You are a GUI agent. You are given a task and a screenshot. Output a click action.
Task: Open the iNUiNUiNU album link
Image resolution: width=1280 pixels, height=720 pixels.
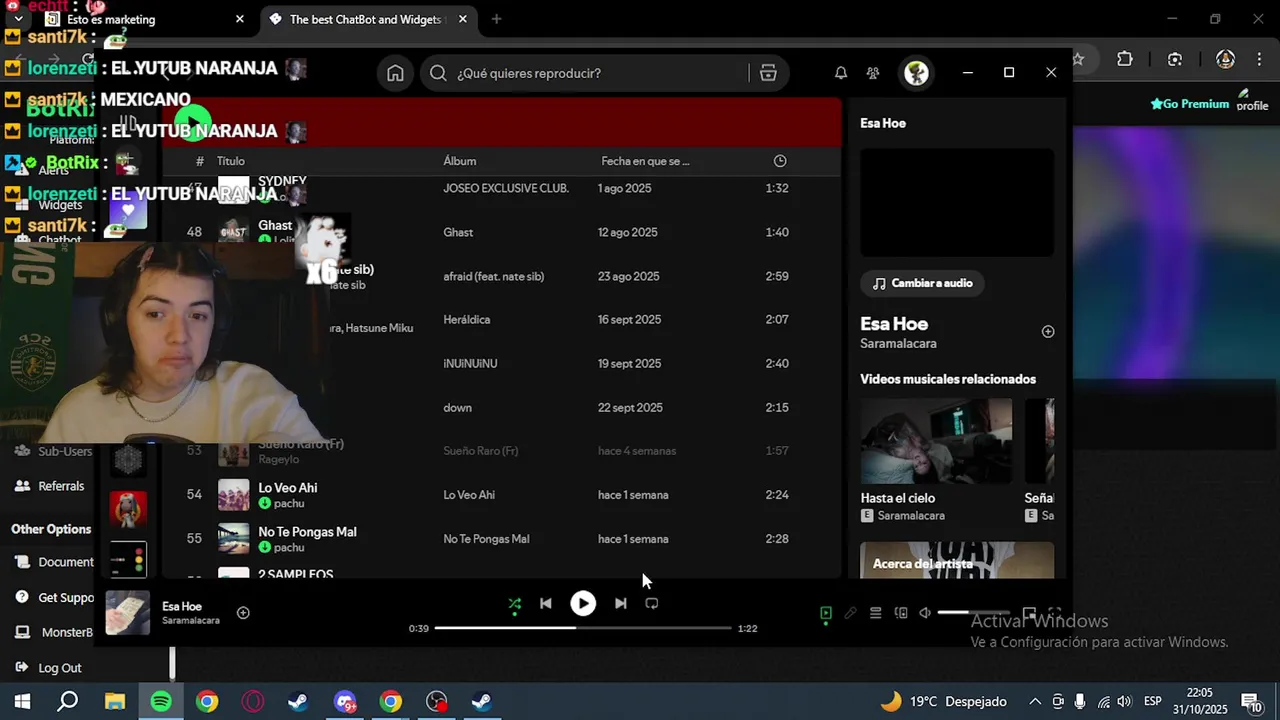[x=470, y=364]
